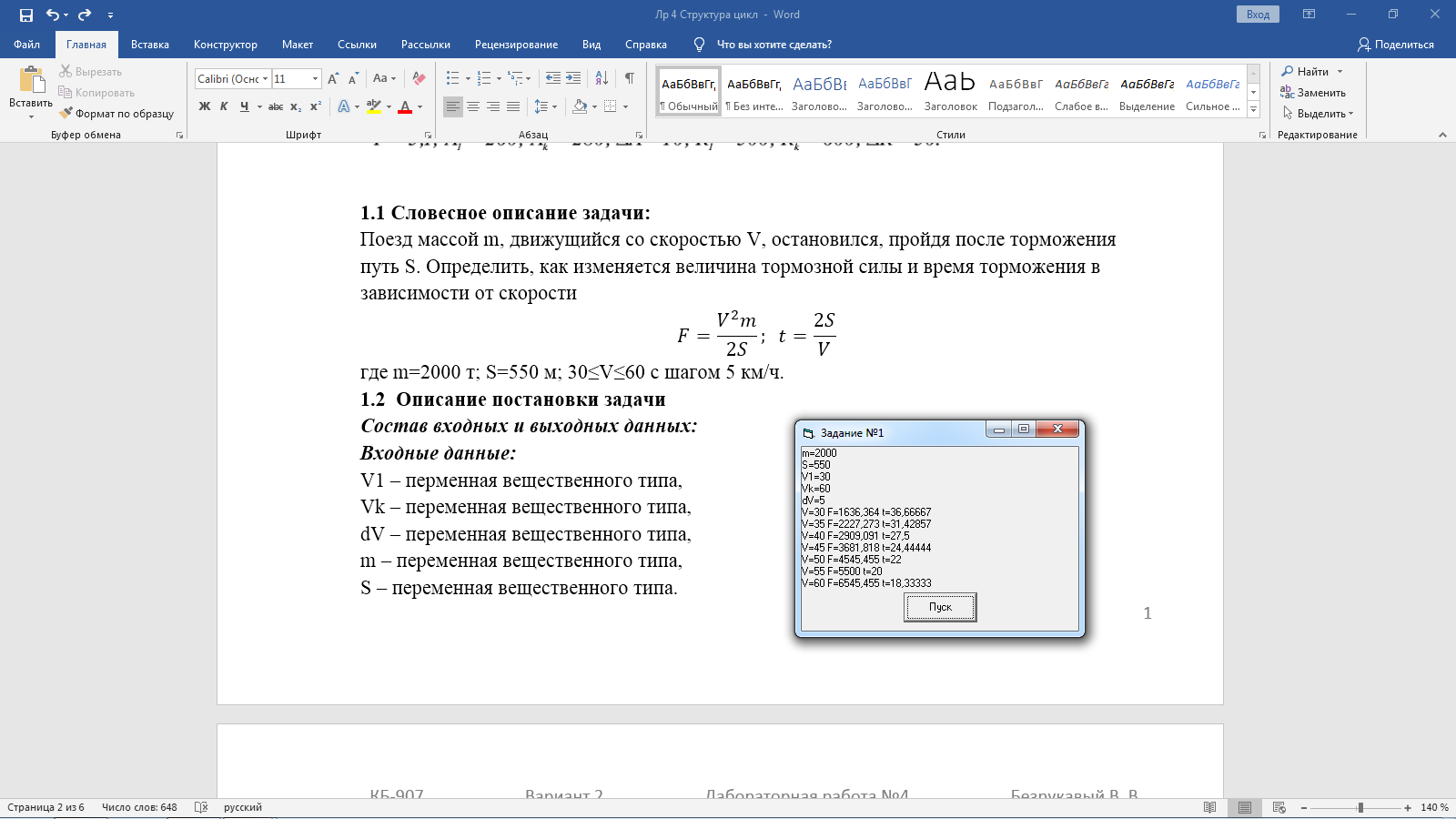The image size is (1456, 819).
Task: Click the Paste (Вставить) clipboard icon
Action: [31, 80]
